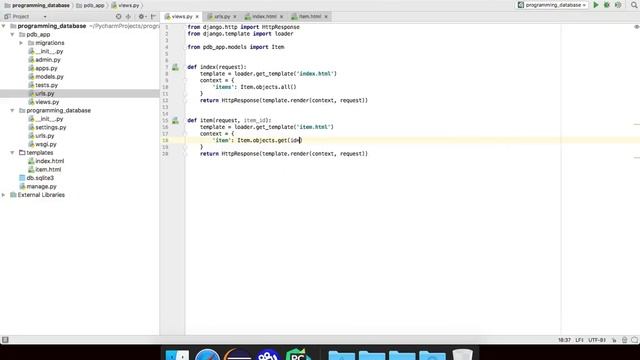The height and width of the screenshot is (360, 640).
Task: Run the programming_database configuration with green play
Action: (x=596, y=5)
